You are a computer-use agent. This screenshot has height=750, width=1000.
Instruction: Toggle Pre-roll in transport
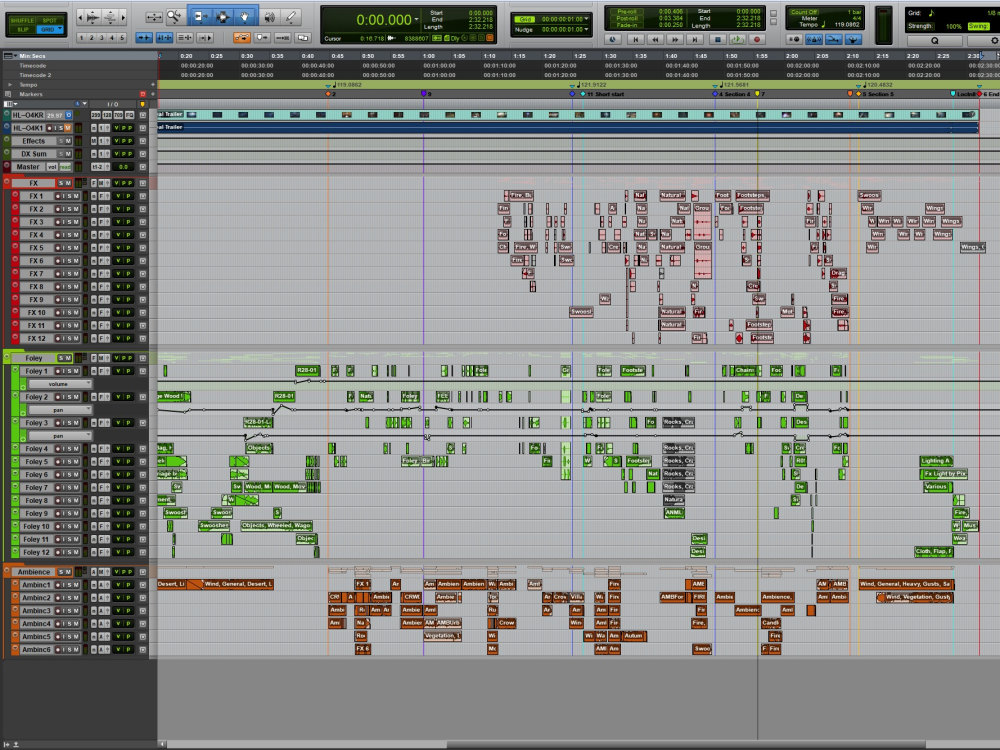tap(626, 11)
